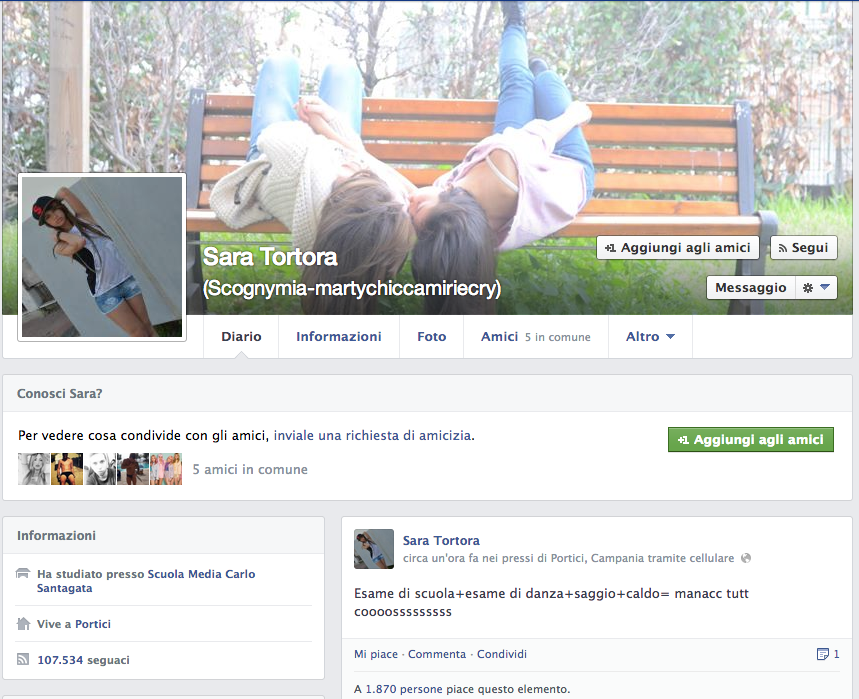Click the school building icon in Informazioni
The height and width of the screenshot is (699, 859).
coord(24,574)
